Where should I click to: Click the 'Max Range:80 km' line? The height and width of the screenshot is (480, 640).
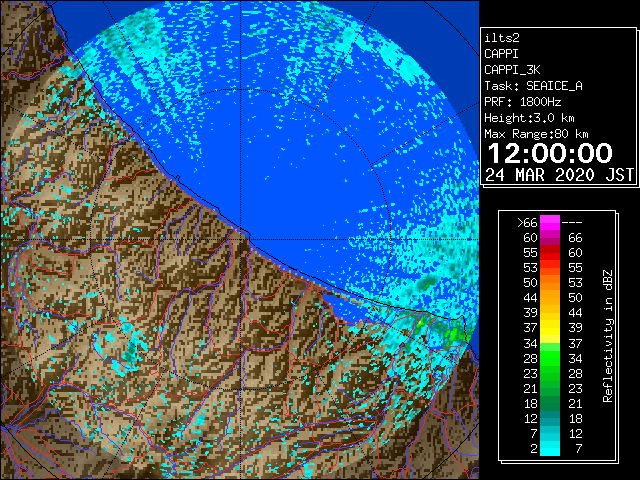click(536, 134)
